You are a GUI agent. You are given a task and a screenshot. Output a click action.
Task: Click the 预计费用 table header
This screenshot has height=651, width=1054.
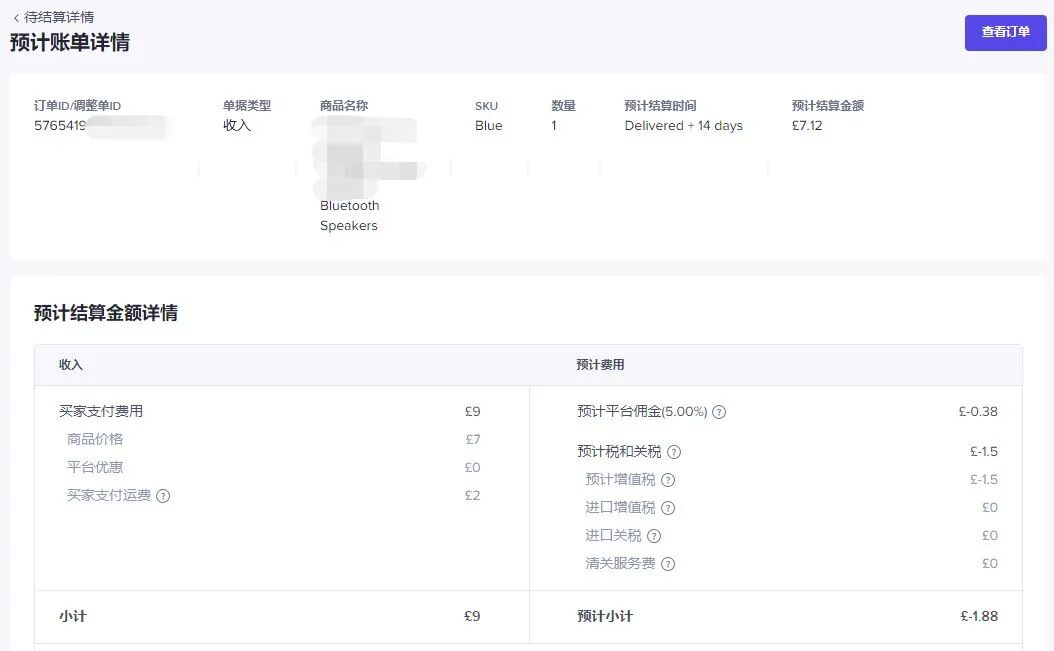[x=600, y=365]
